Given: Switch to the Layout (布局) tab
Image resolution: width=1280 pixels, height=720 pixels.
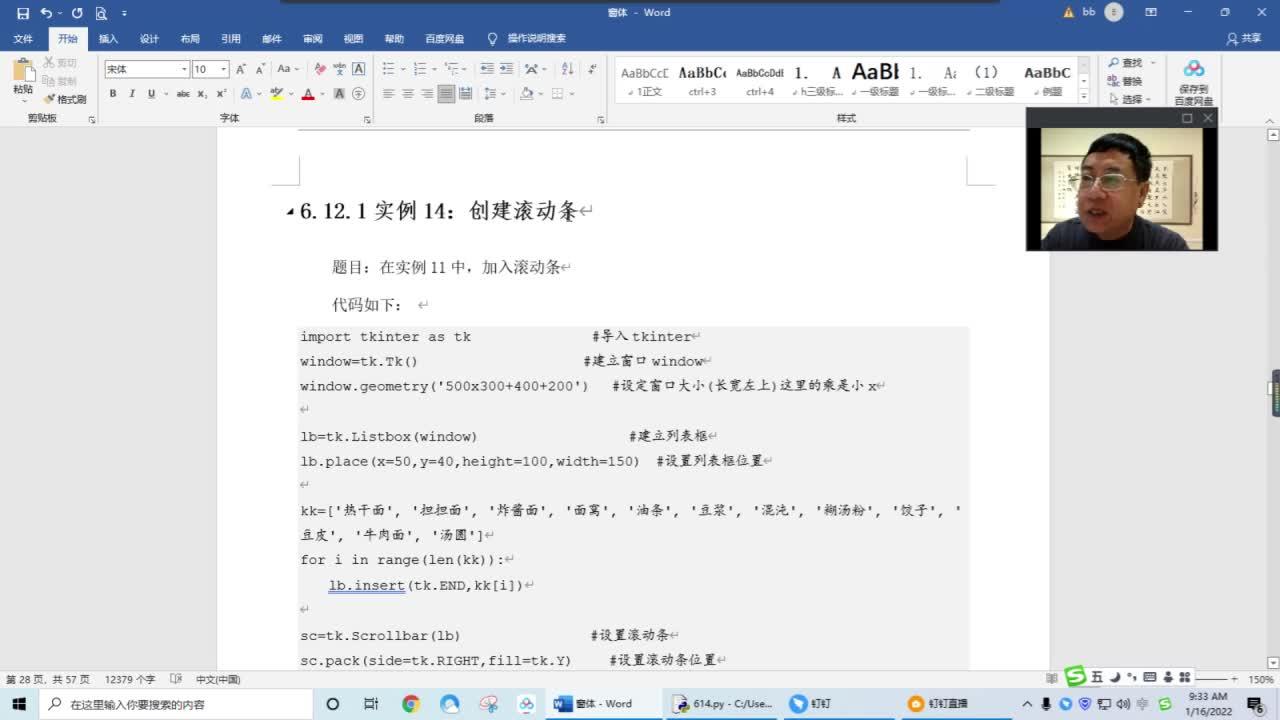Looking at the screenshot, I should [x=190, y=39].
